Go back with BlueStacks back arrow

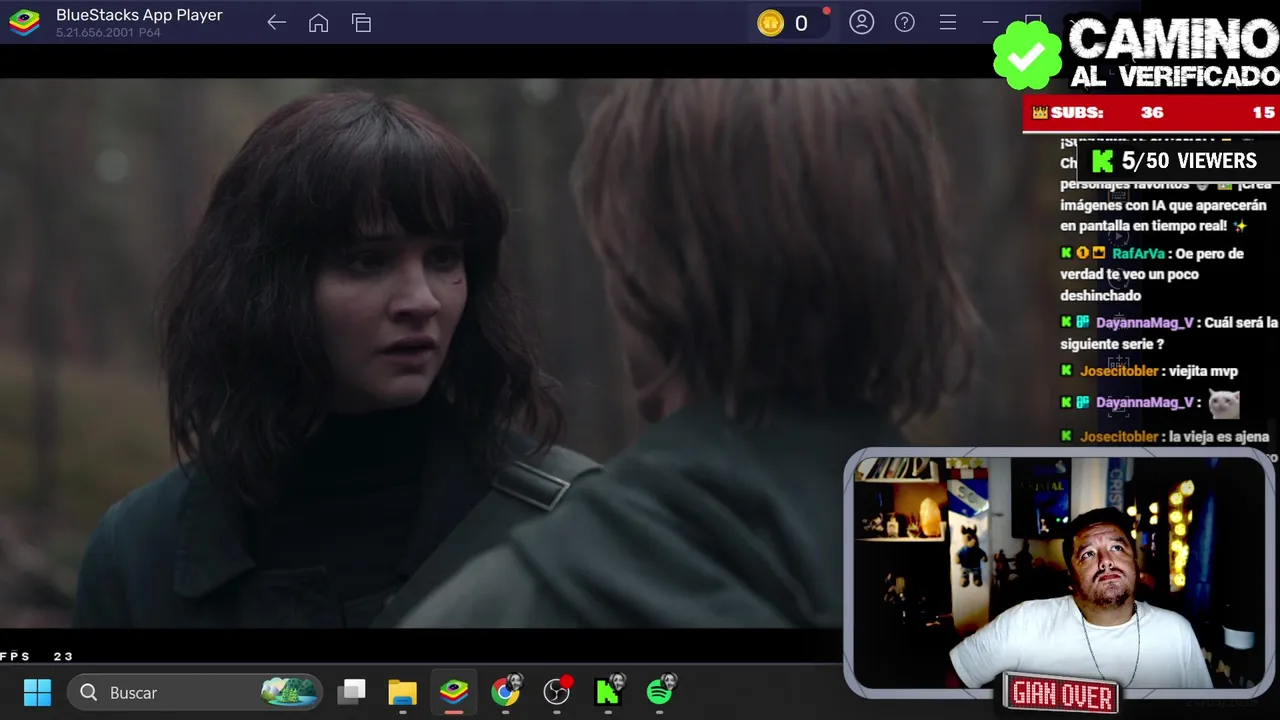click(x=277, y=23)
